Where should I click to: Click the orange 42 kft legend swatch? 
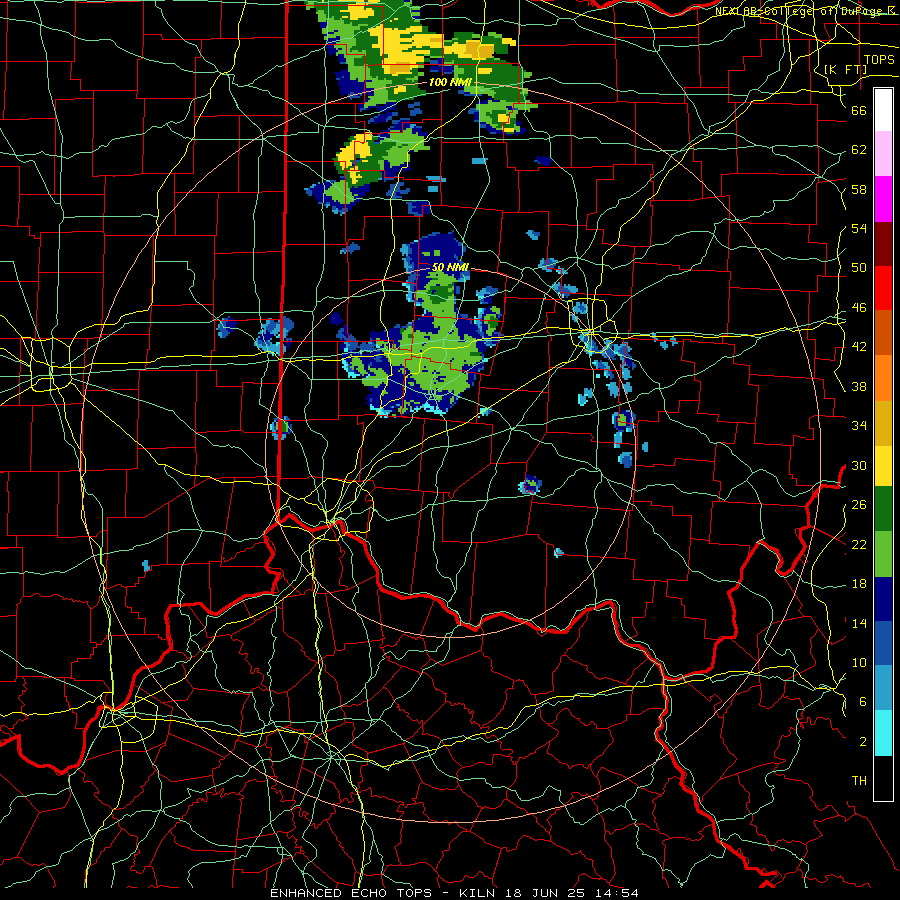tap(883, 378)
